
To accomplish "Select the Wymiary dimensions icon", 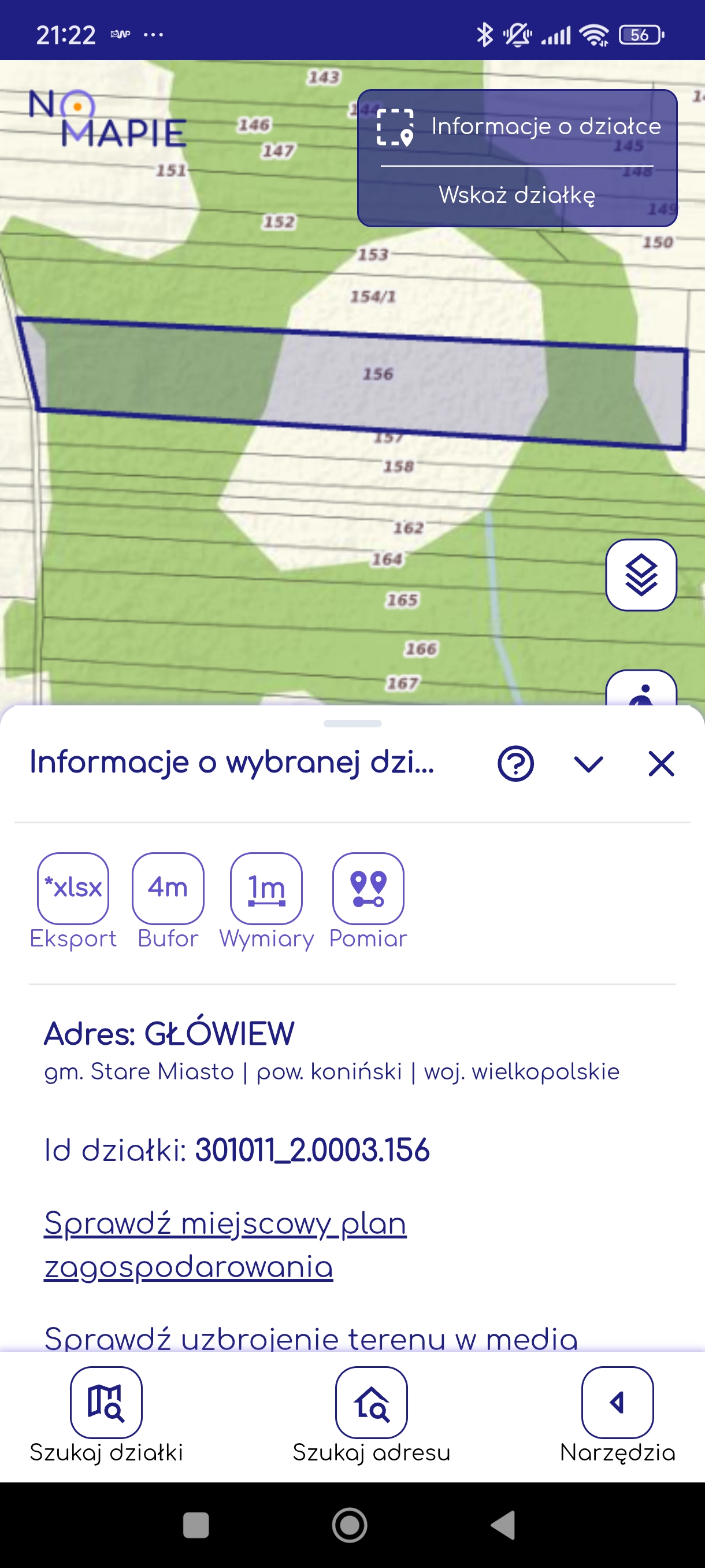I will 266,887.
